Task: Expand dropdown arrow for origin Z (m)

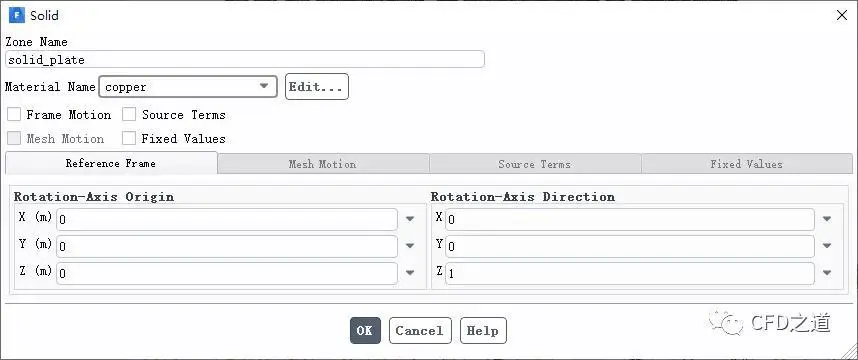Action: pos(410,273)
